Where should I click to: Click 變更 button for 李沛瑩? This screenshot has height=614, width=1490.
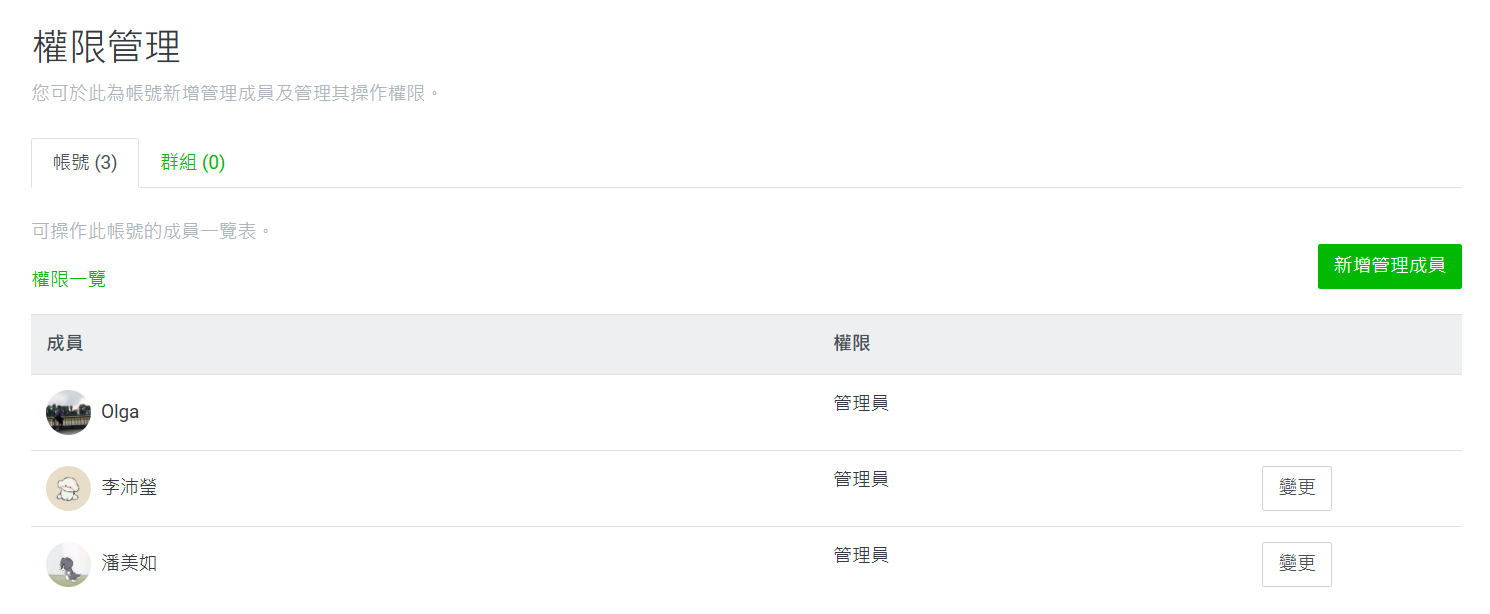[1296, 488]
